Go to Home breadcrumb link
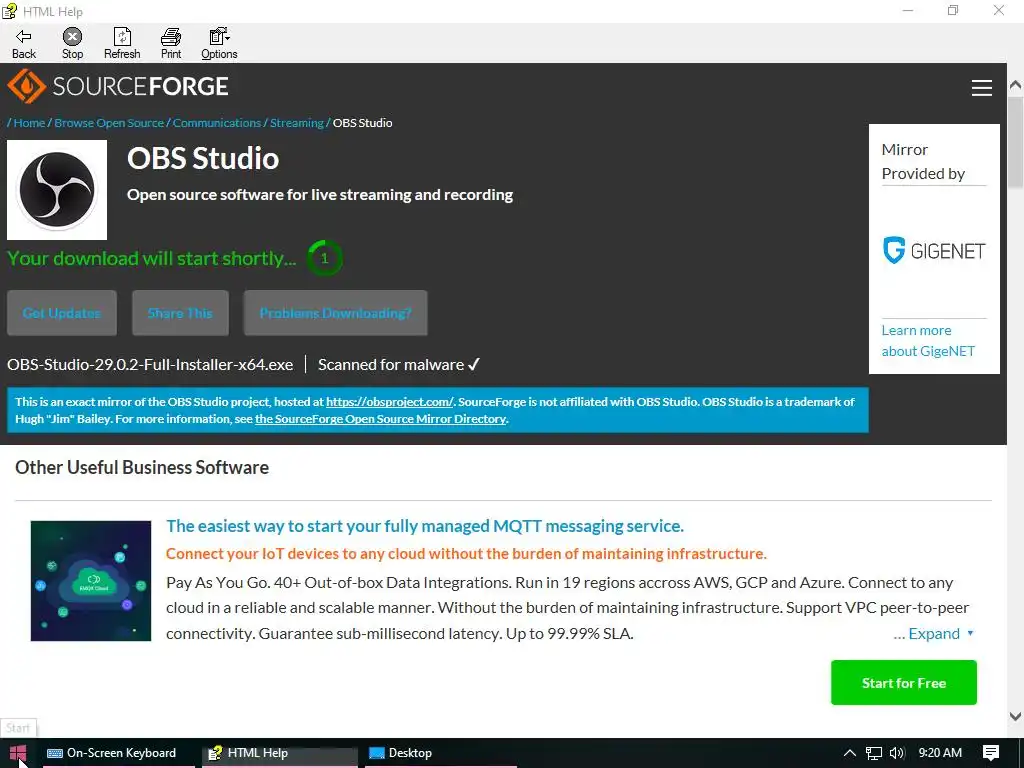Viewport: 1024px width, 768px height. (x=29, y=123)
